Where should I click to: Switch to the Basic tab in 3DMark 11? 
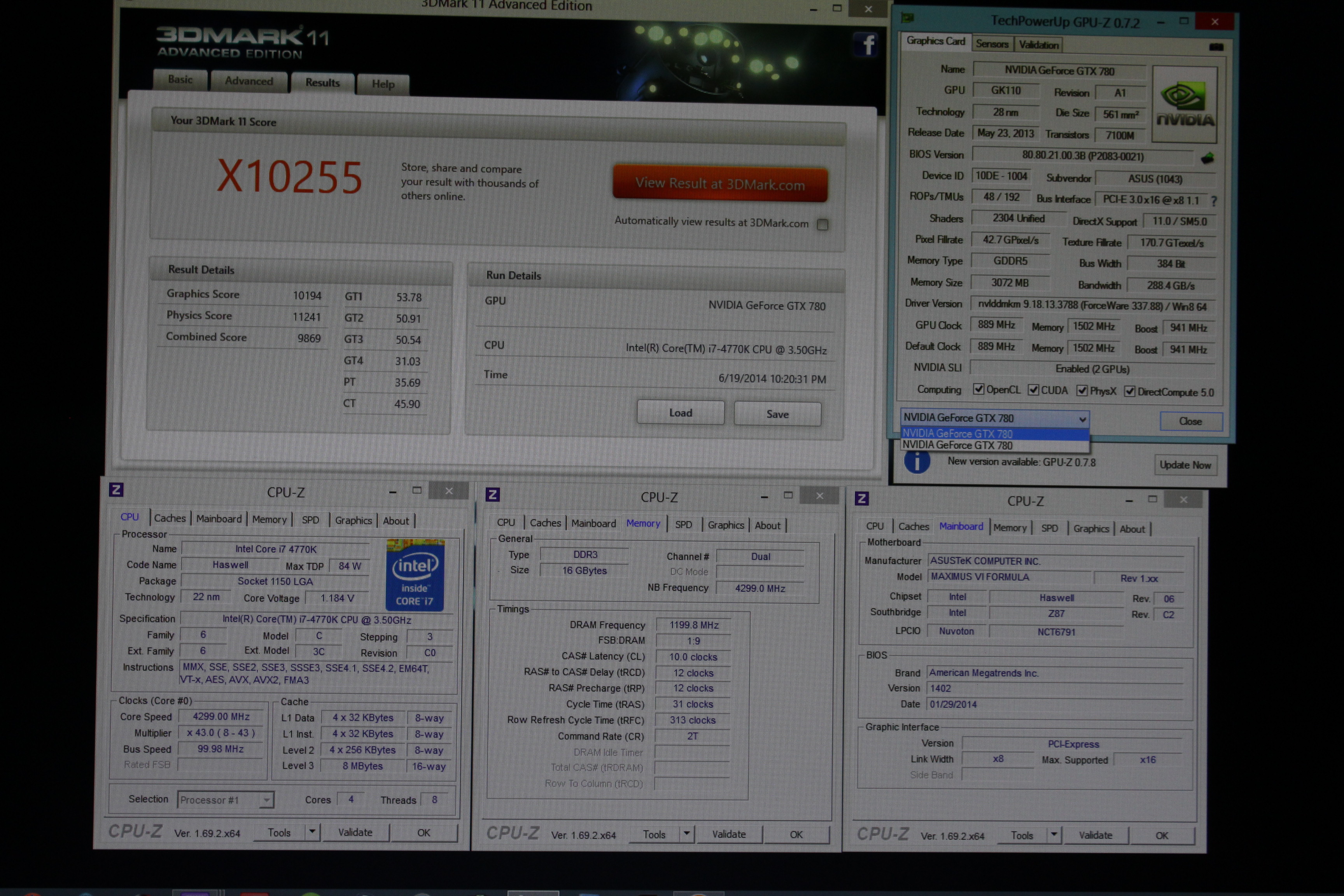pyautogui.click(x=180, y=79)
